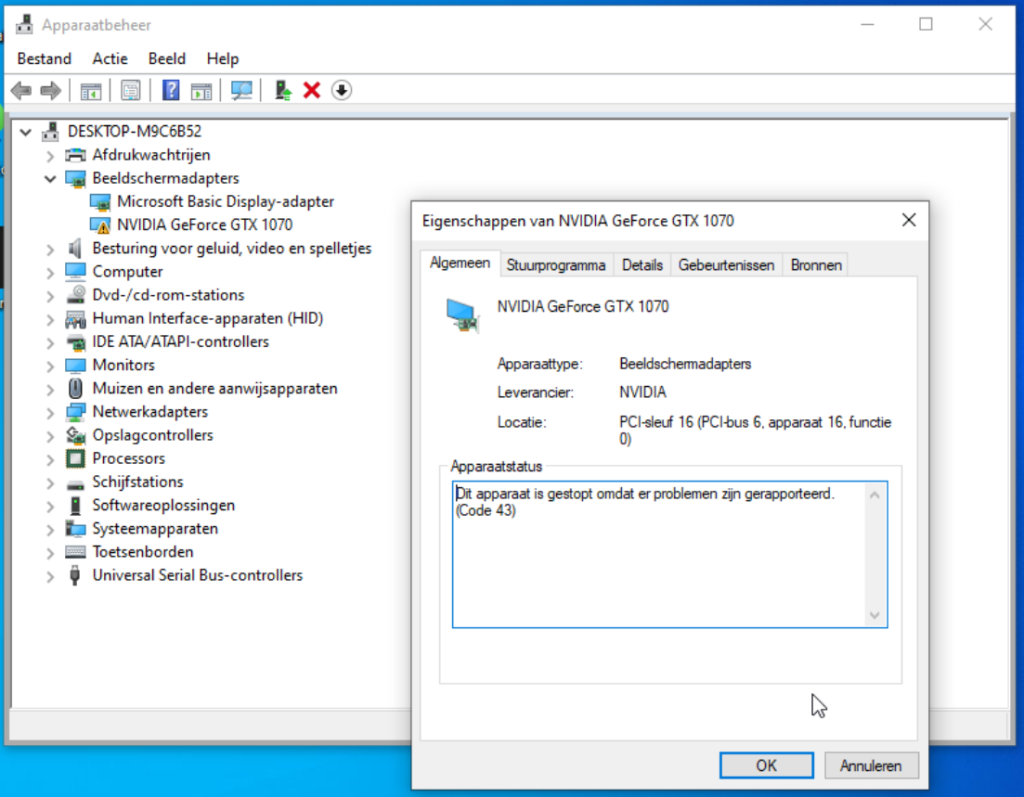Click the Apparaatstatus scrollbar down arrow

coord(875,616)
